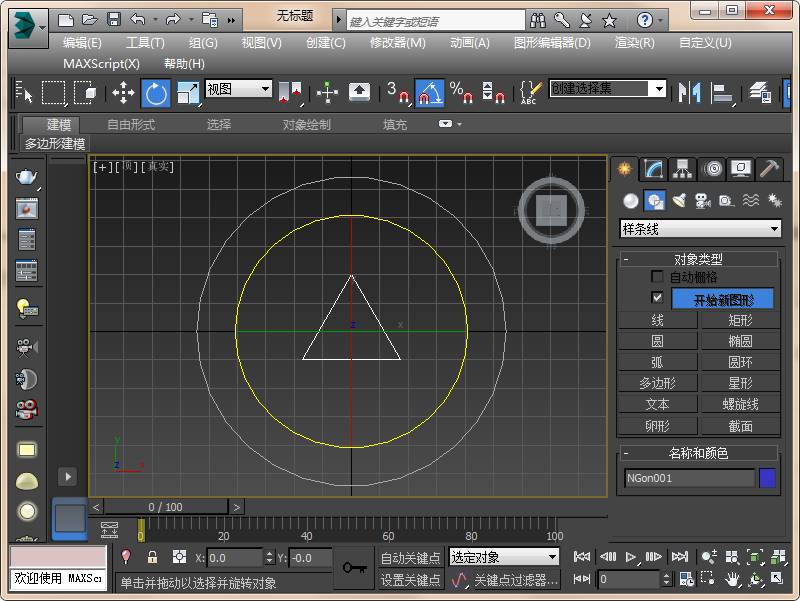Uncheck the 开始新图形 checkbox

click(657, 297)
